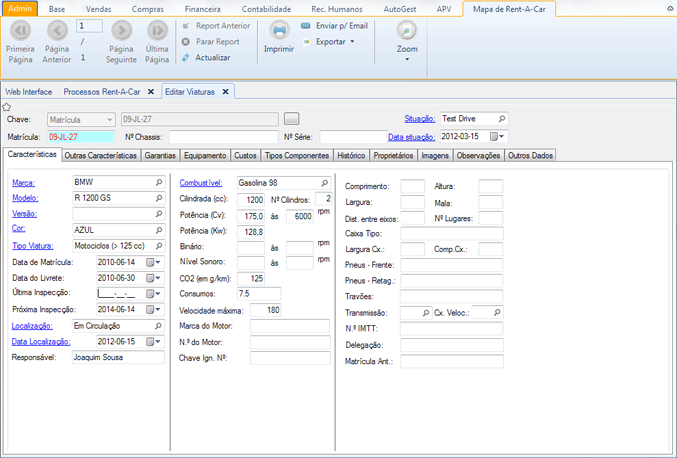677x458 pixels.
Task: Click Enviar p/ Email icon
Action: 305,25
